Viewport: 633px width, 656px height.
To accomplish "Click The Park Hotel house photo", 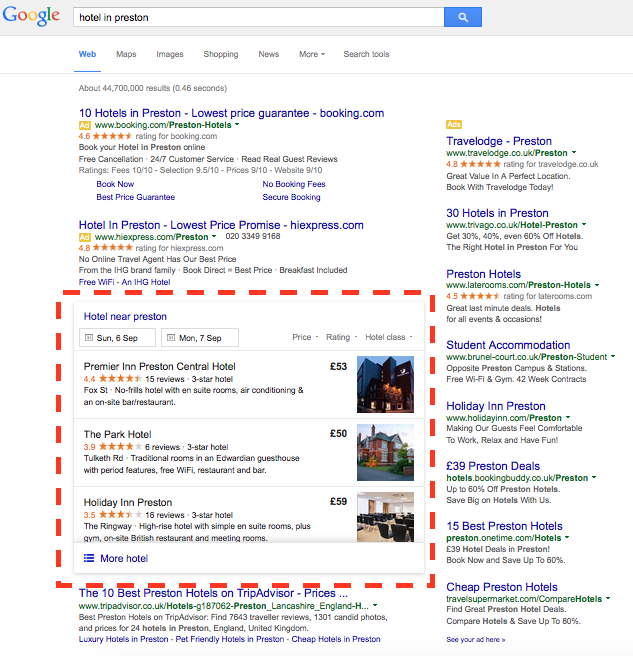I will (x=385, y=452).
